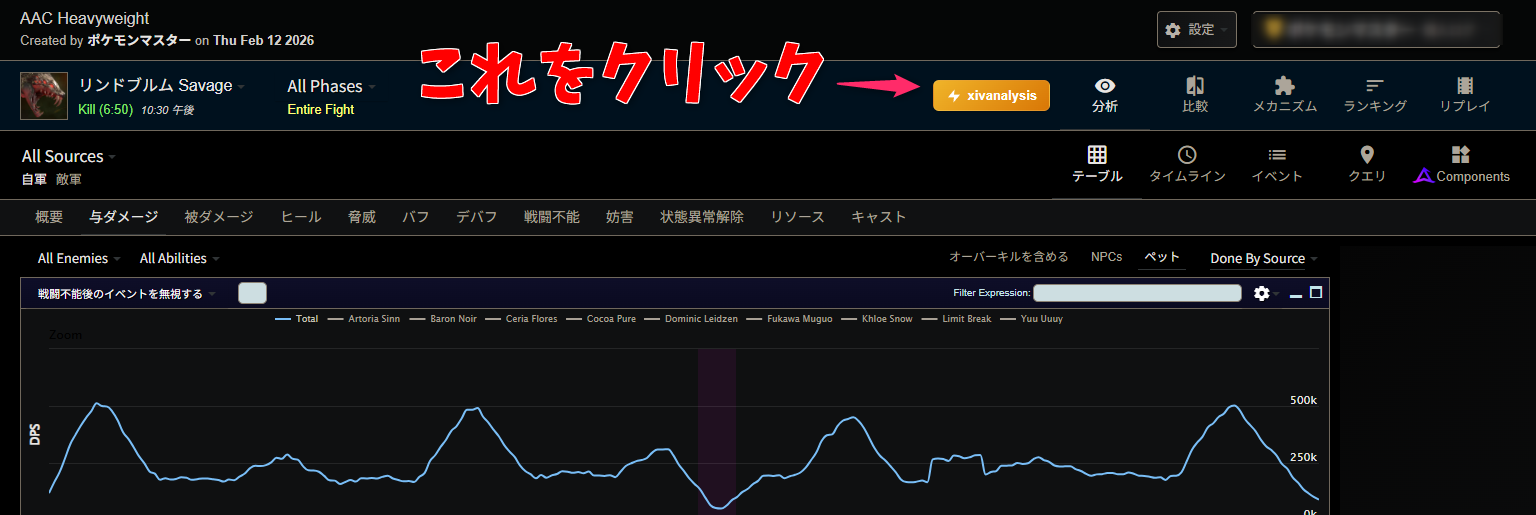
Task: Open the 比較 compare icon
Action: [1195, 95]
